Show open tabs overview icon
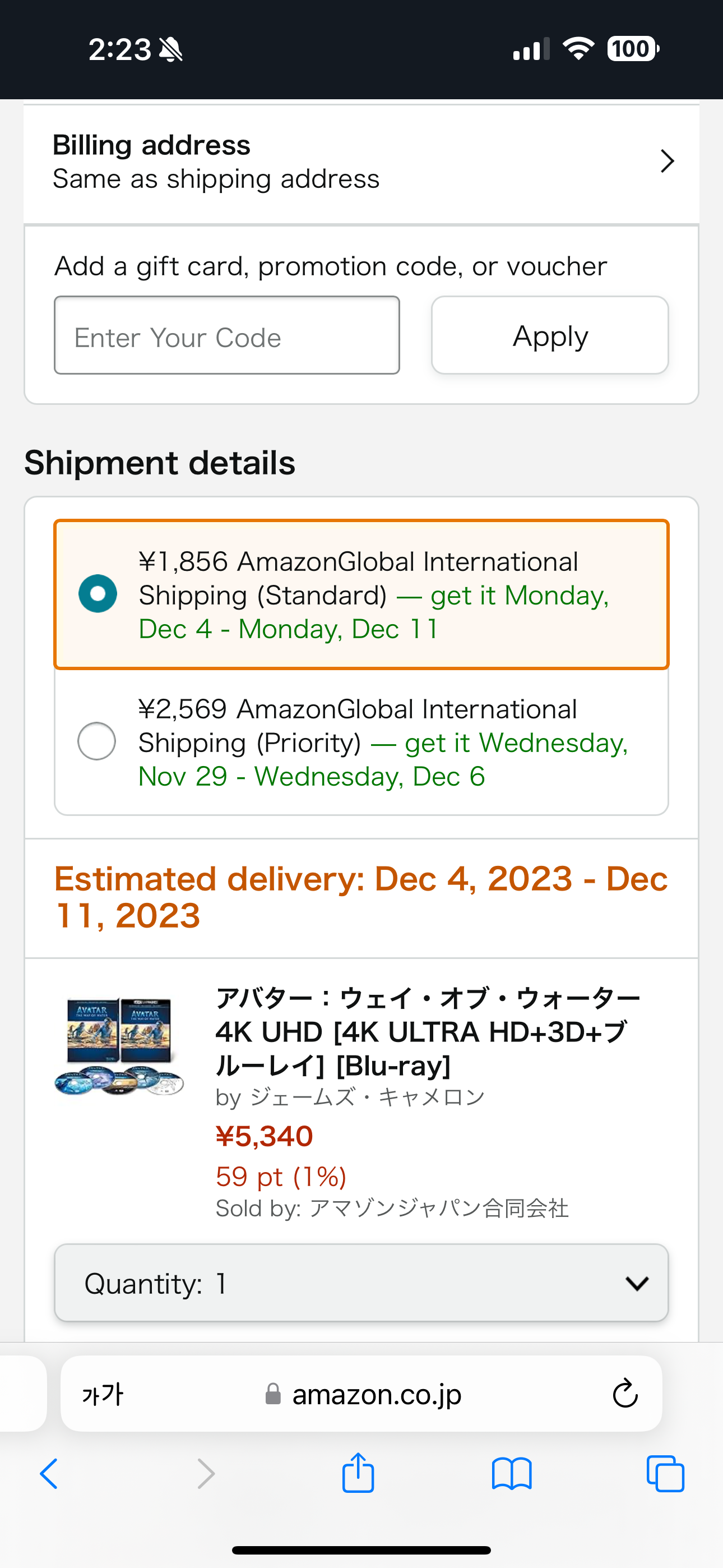This screenshot has width=723, height=1568. point(665,1474)
